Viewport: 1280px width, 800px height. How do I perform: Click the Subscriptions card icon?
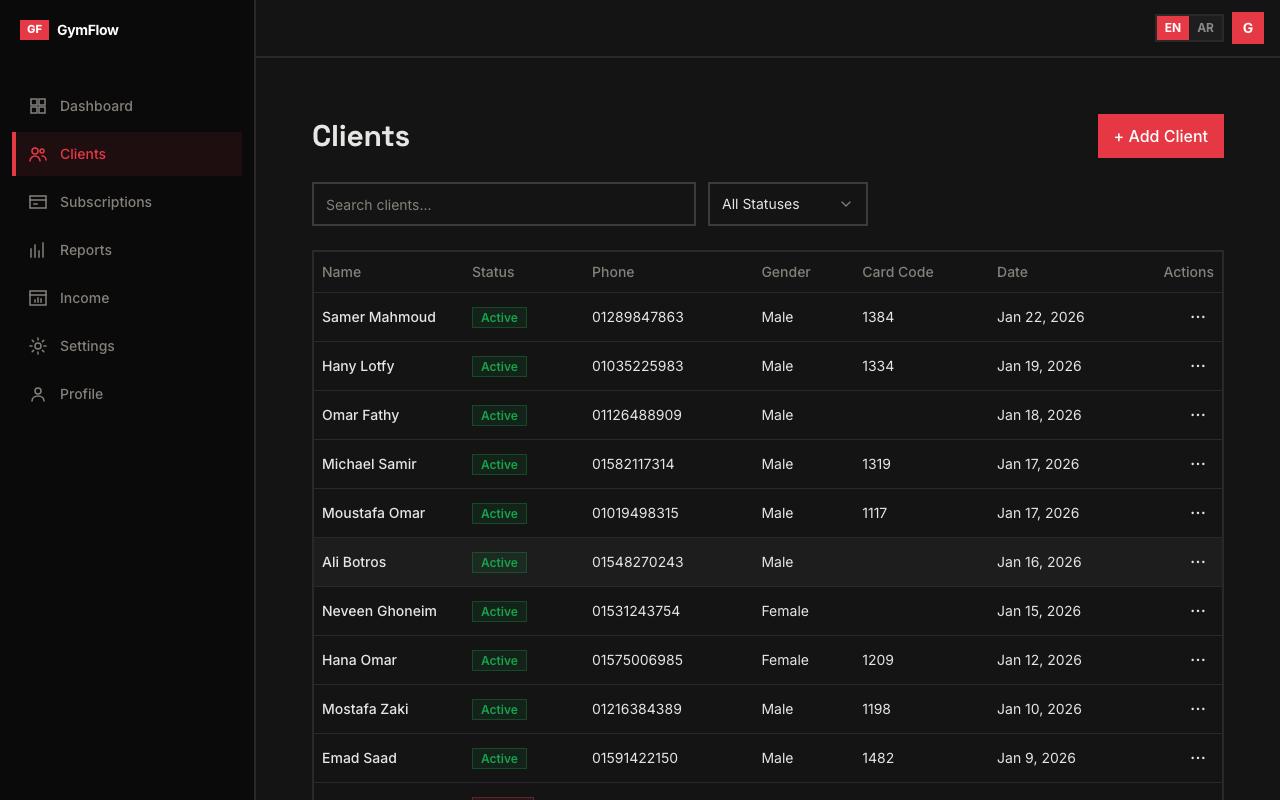pyautogui.click(x=38, y=202)
